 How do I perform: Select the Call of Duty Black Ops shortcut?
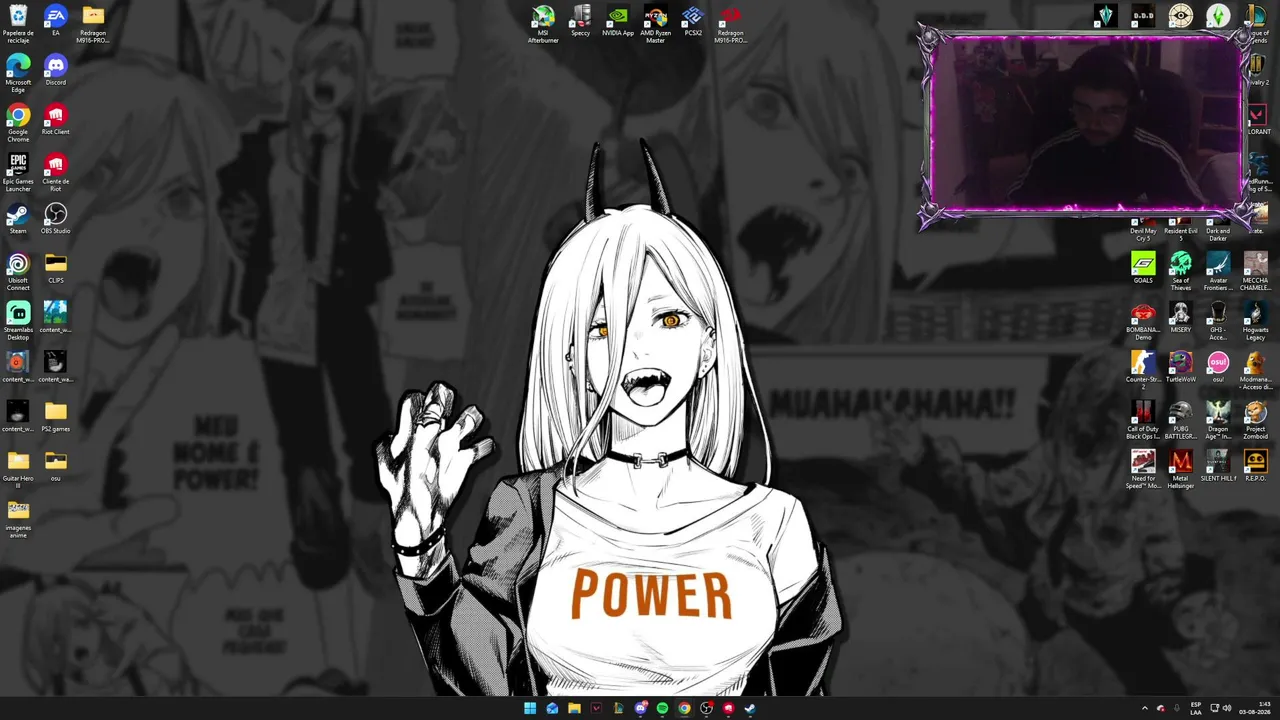tap(1143, 421)
